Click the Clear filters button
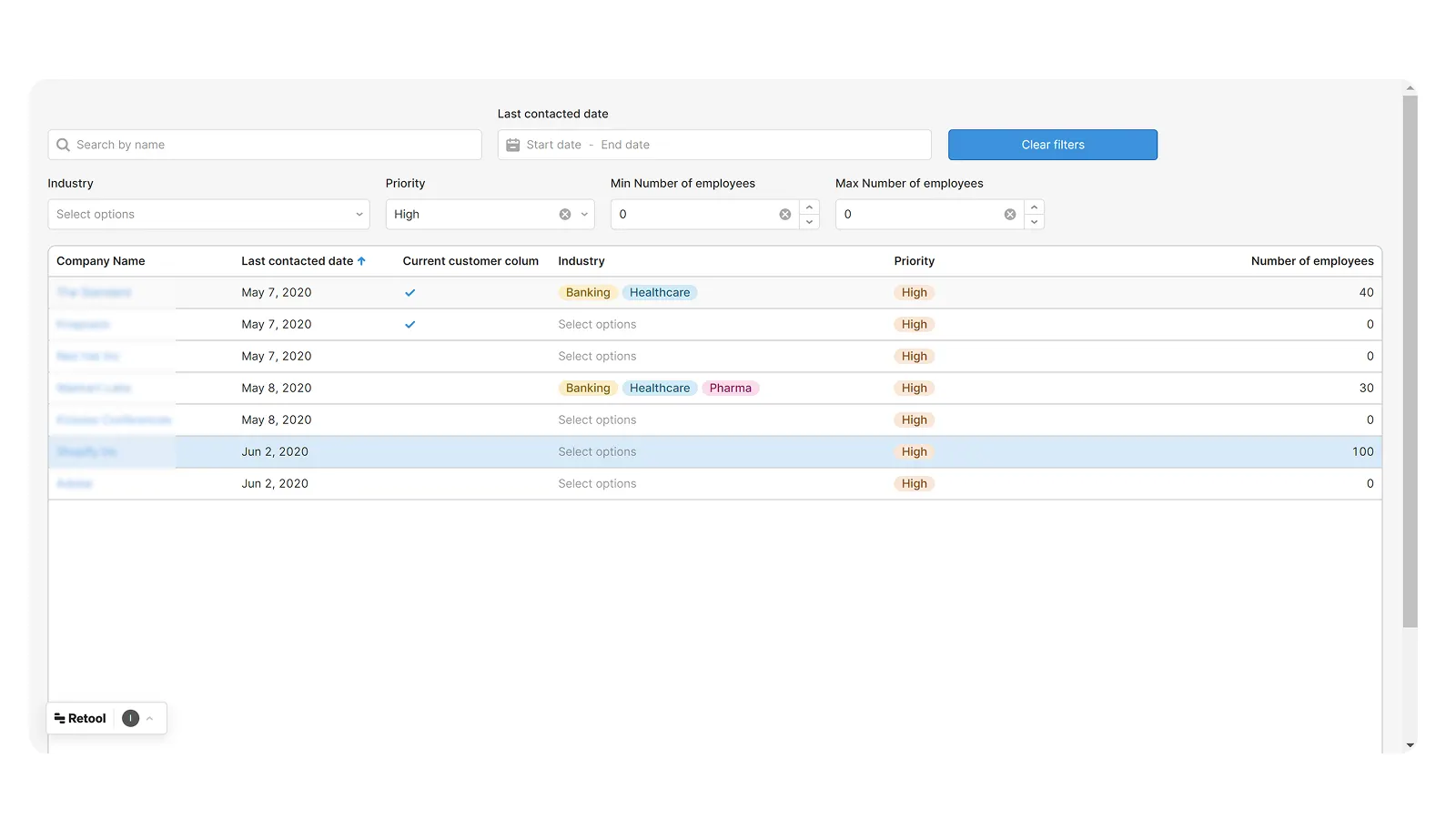This screenshot has height=819, width=1456. [1053, 145]
